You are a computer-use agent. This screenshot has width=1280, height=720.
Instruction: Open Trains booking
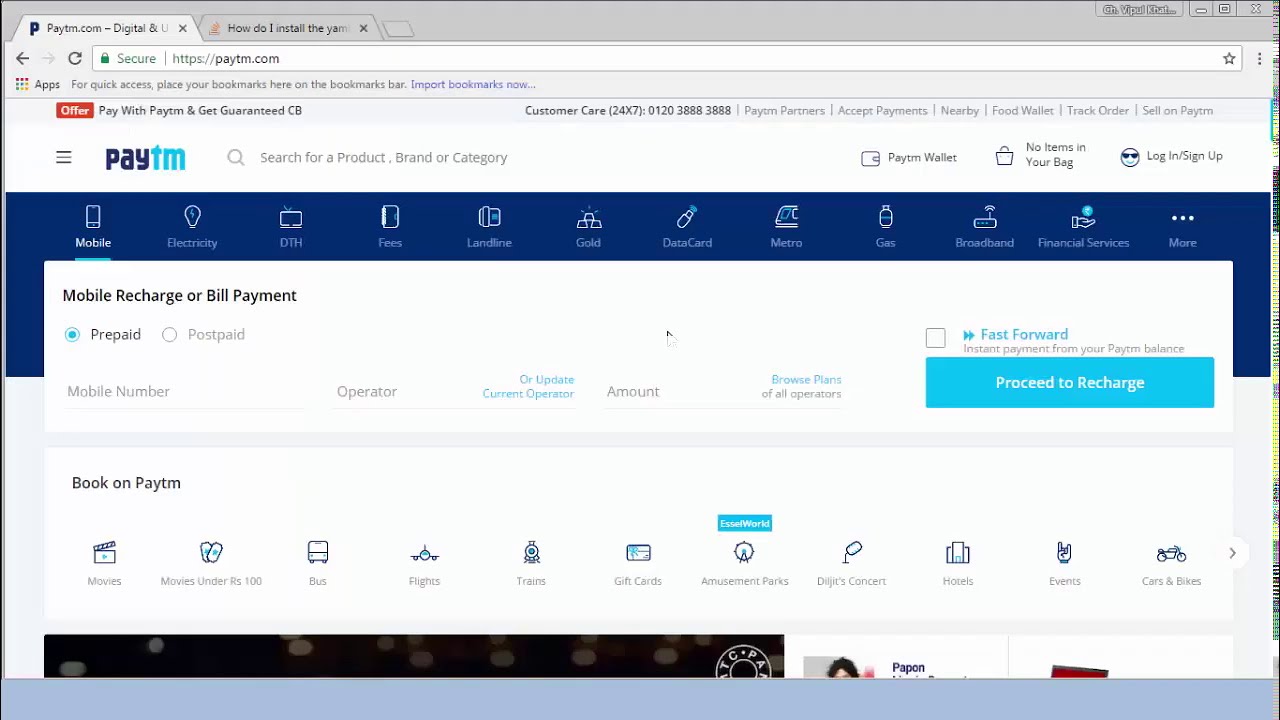coord(531,563)
